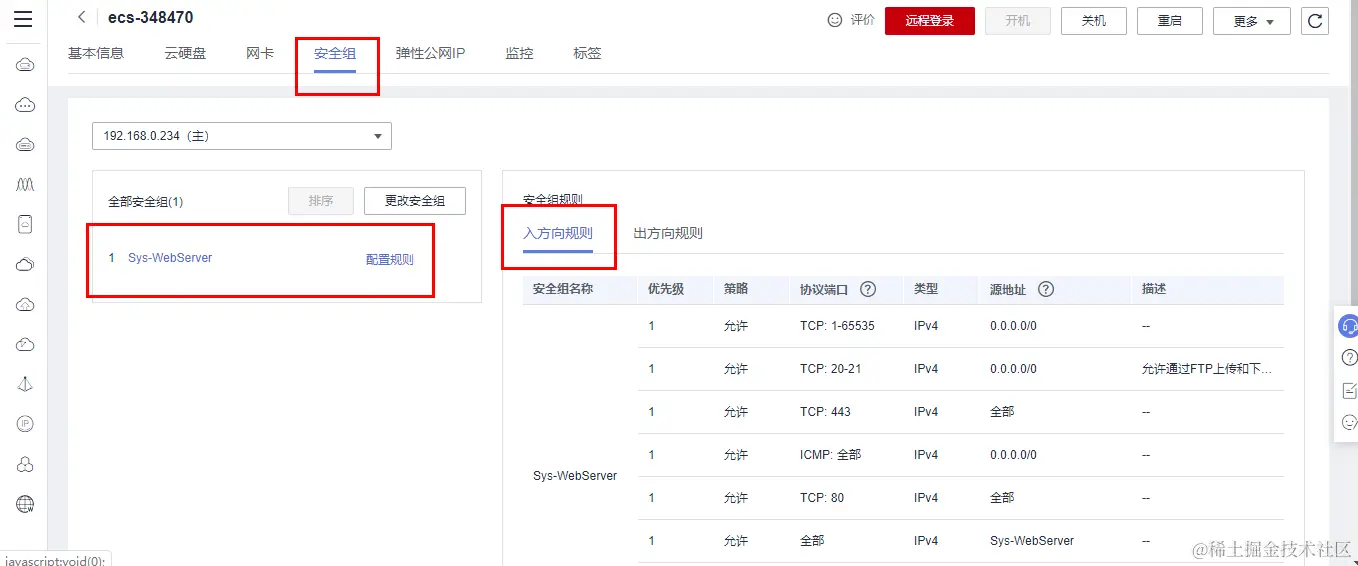Click the Sys-WebServer source address cell
The image size is (1358, 566).
(1032, 541)
